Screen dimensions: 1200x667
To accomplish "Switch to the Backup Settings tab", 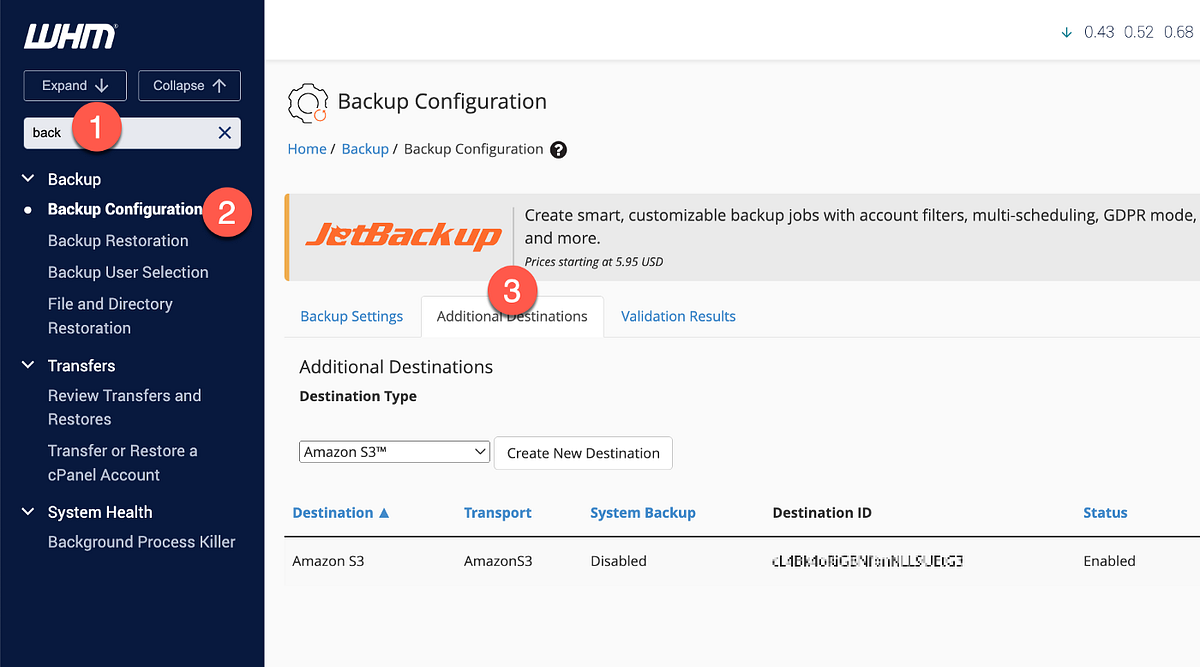I will point(352,316).
